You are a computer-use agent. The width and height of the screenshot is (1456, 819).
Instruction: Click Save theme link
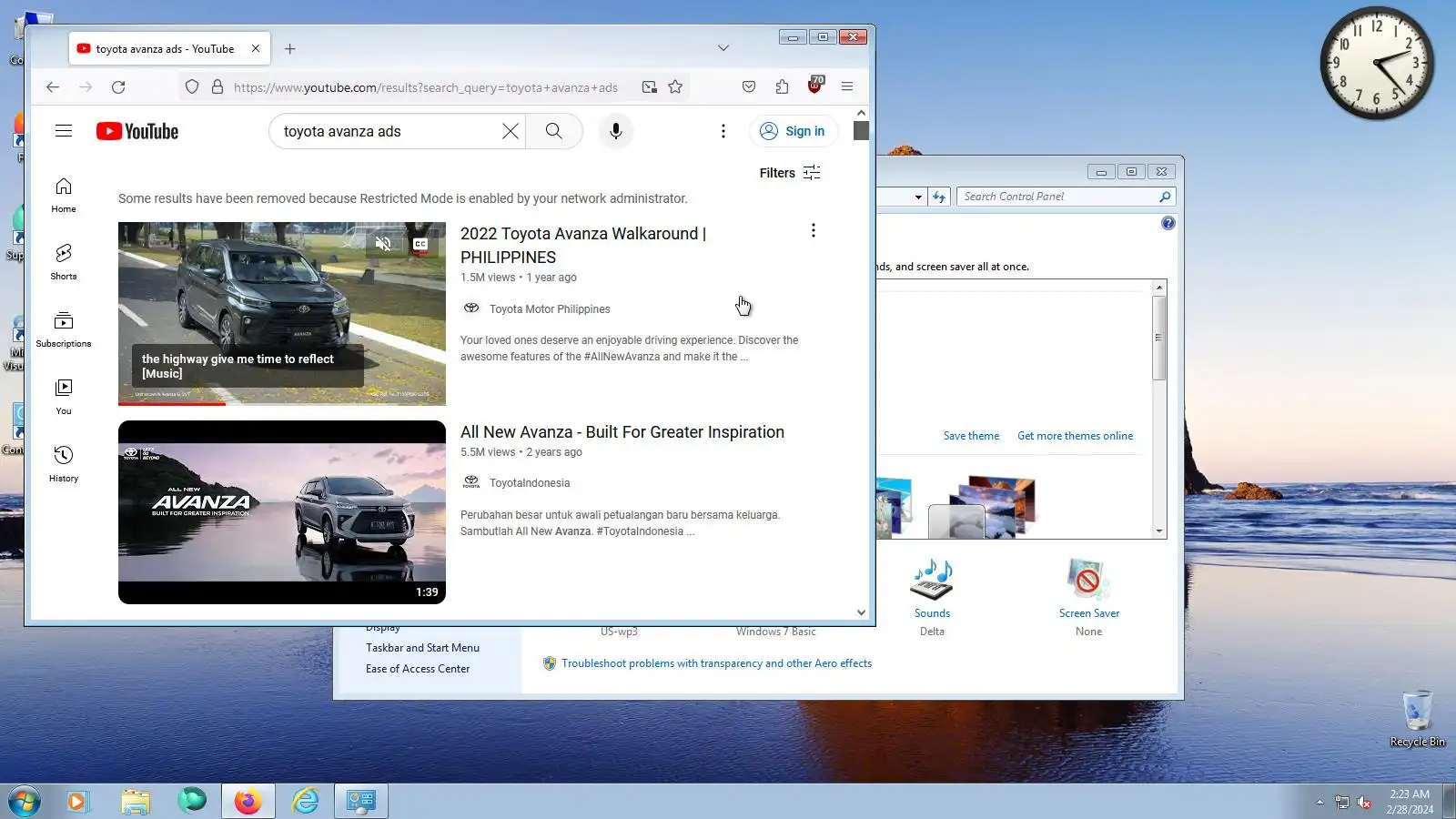tap(971, 436)
